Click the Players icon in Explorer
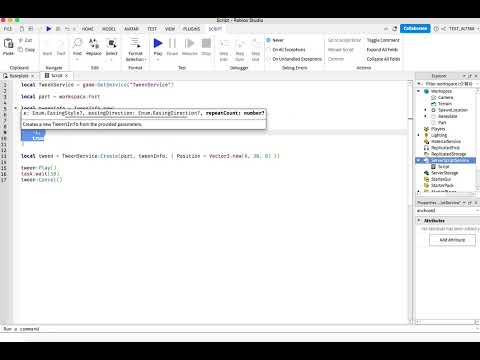This screenshot has width=480, height=360. click(x=426, y=129)
